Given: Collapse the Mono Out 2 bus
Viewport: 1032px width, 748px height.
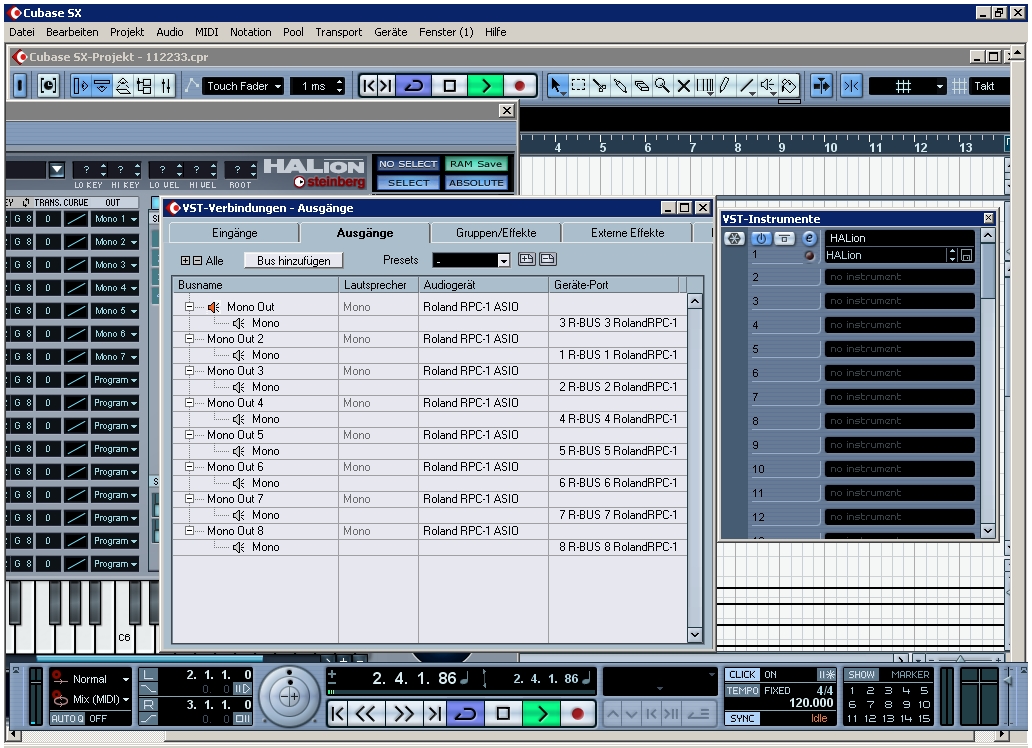Looking at the screenshot, I should pos(190,339).
